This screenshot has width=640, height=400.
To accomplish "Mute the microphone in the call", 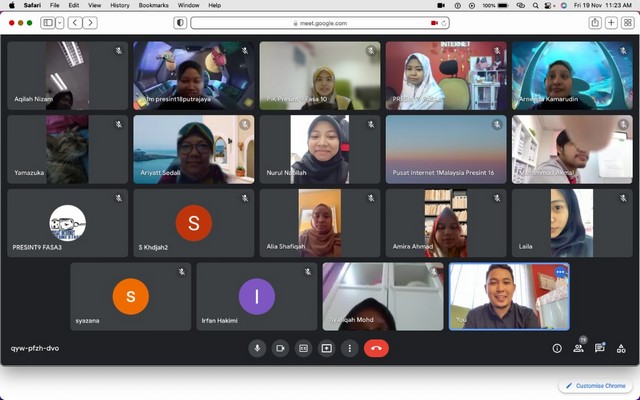I will [257, 348].
